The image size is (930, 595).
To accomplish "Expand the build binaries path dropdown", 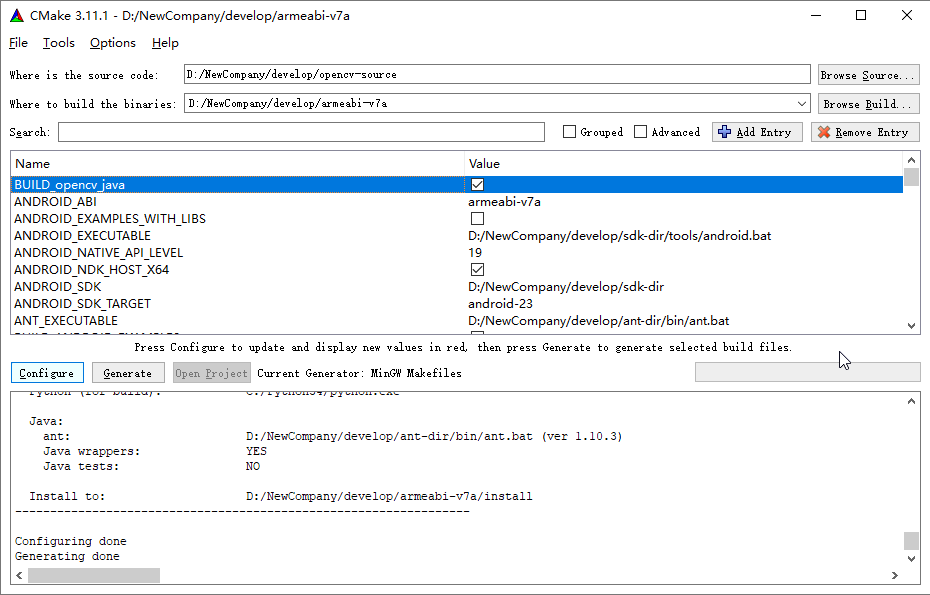I will point(802,103).
